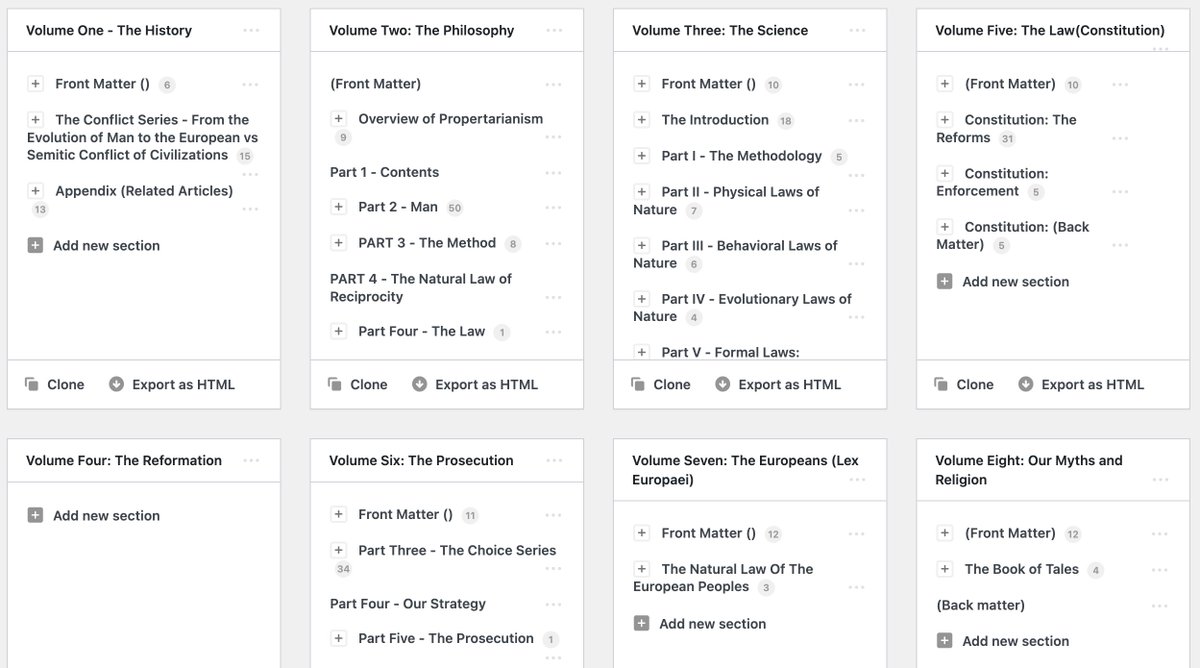Expand The Conflict Series section

point(35,120)
